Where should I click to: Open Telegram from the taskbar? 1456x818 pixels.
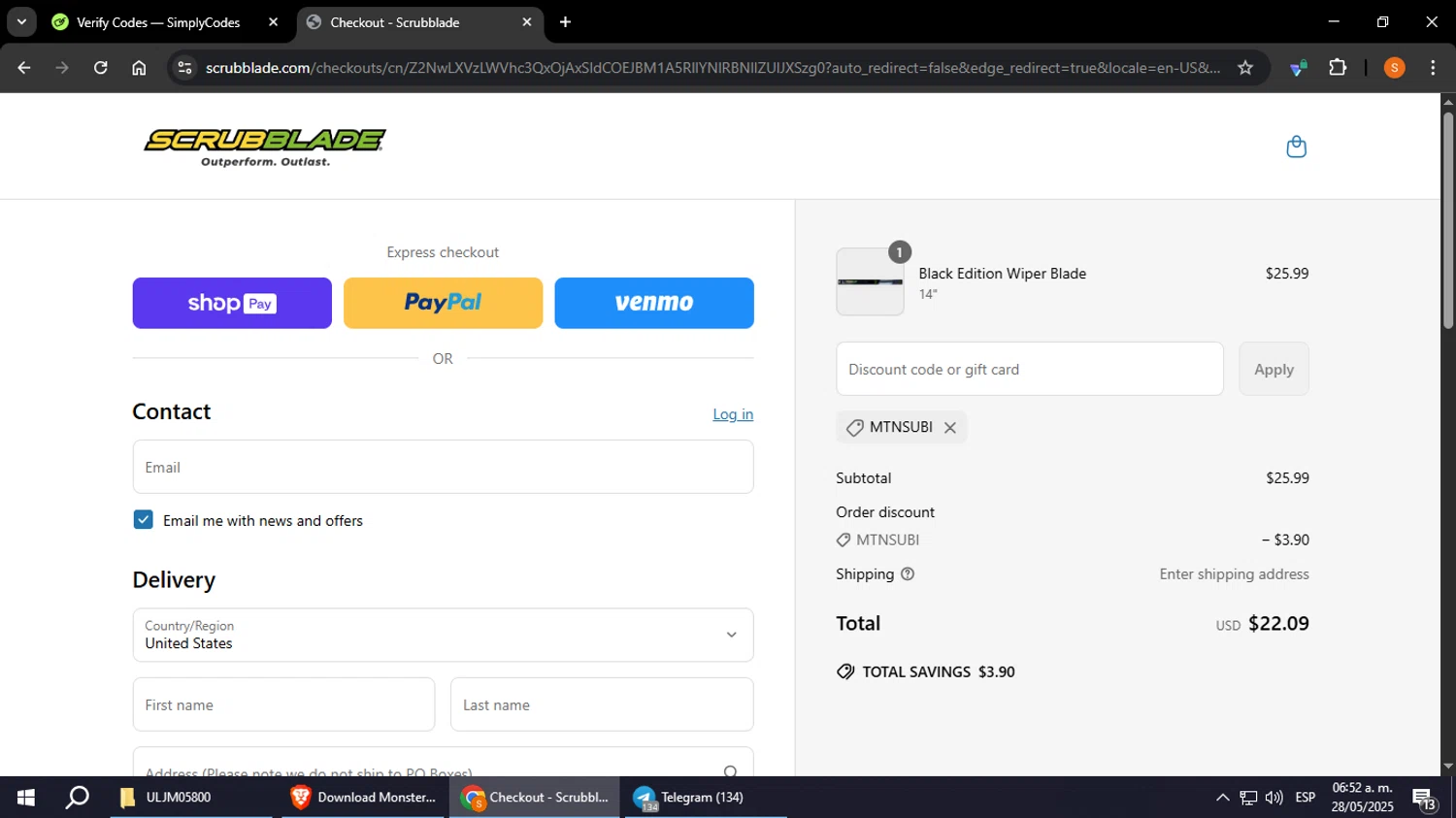click(705, 798)
